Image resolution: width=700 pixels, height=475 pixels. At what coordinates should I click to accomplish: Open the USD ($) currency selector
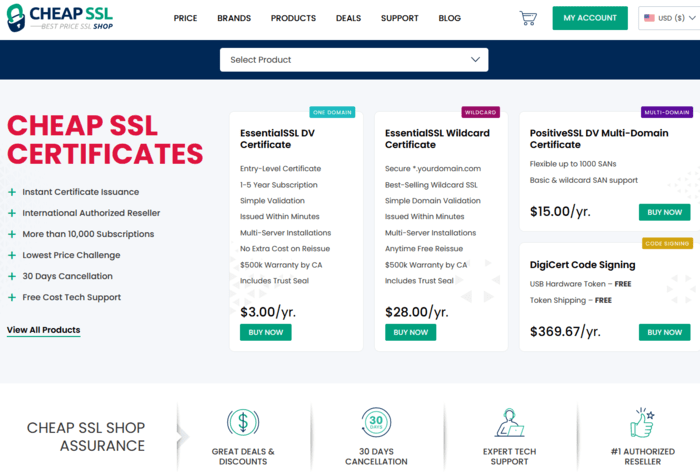point(669,18)
